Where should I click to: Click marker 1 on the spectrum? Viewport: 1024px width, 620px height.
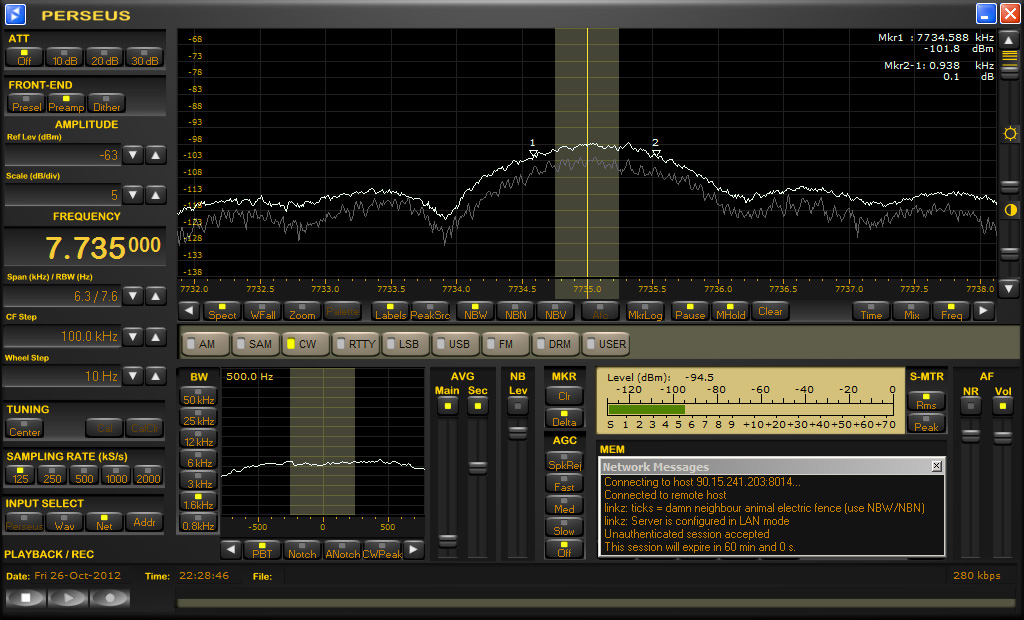(534, 152)
